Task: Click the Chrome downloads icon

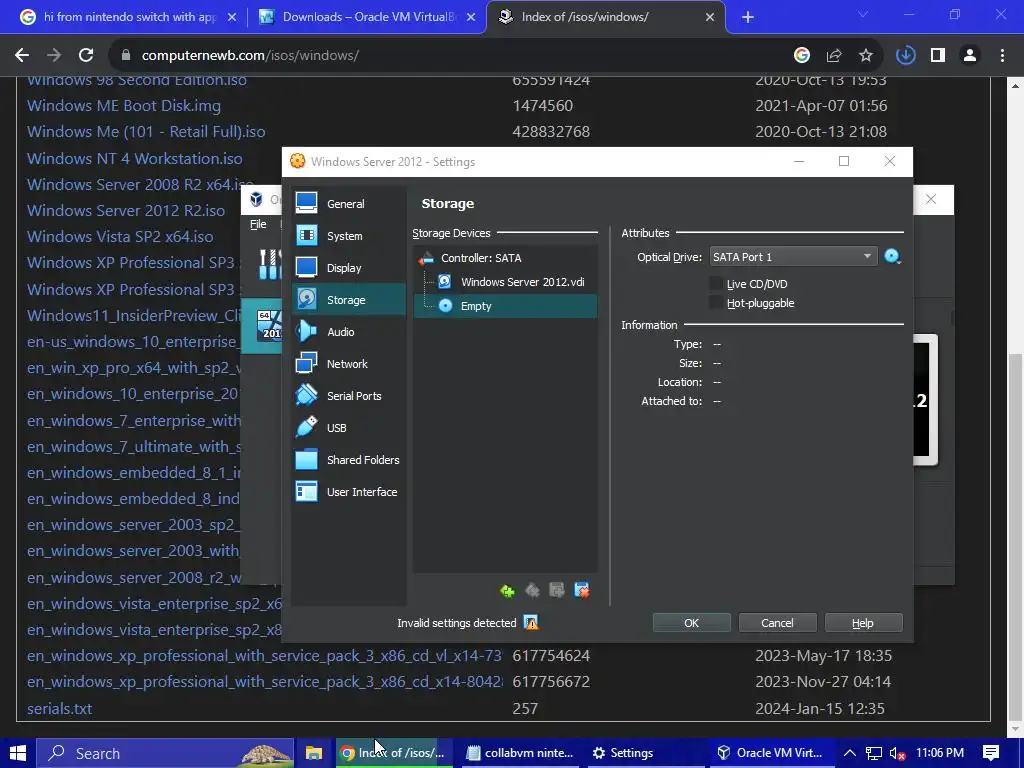Action: (905, 56)
